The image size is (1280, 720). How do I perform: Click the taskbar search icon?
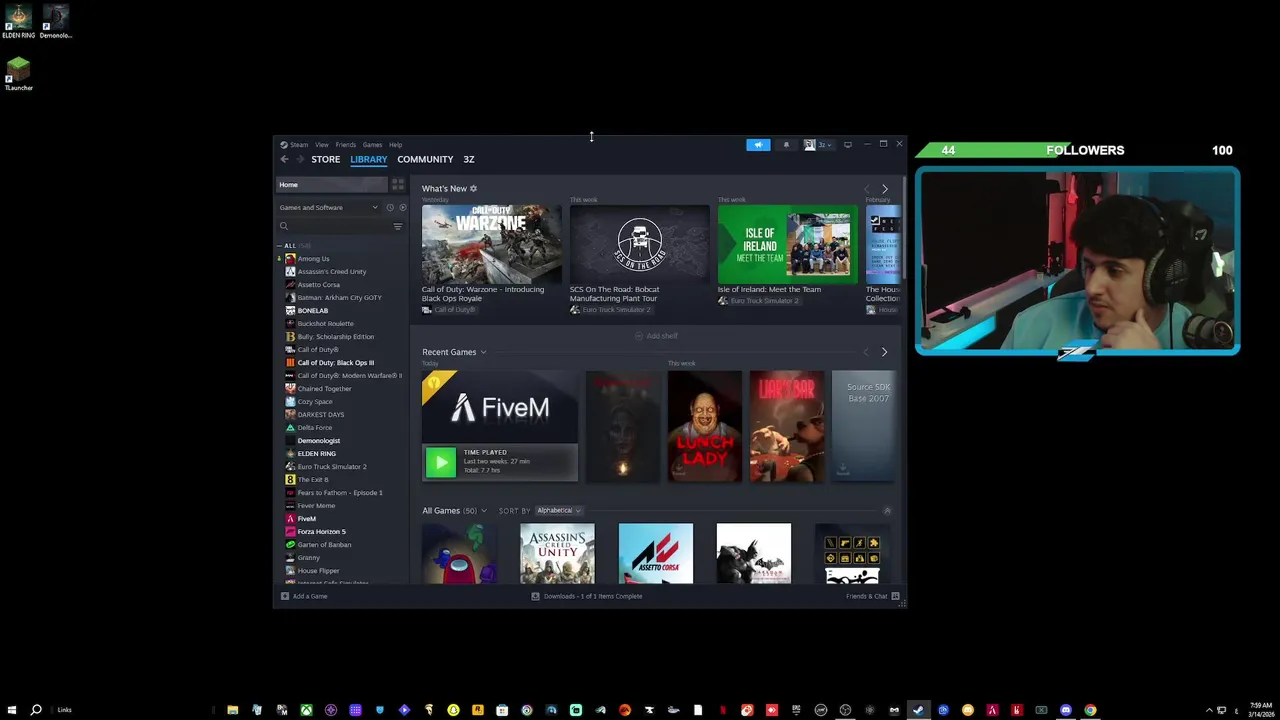coord(36,710)
